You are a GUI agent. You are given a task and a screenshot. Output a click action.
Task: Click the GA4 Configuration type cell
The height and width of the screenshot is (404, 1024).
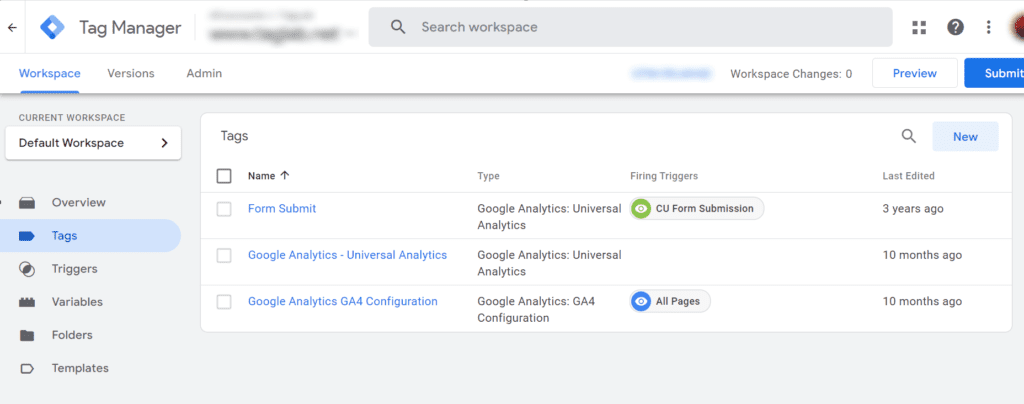(536, 310)
